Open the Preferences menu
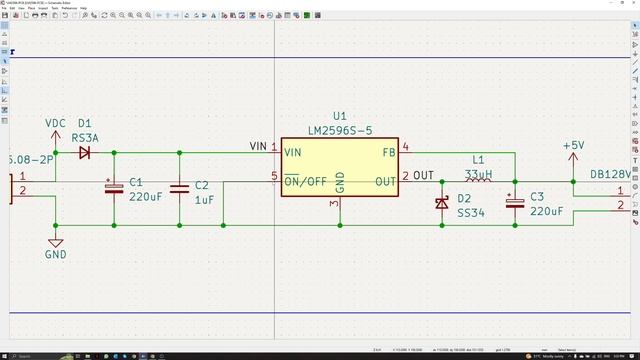 (x=69, y=8)
